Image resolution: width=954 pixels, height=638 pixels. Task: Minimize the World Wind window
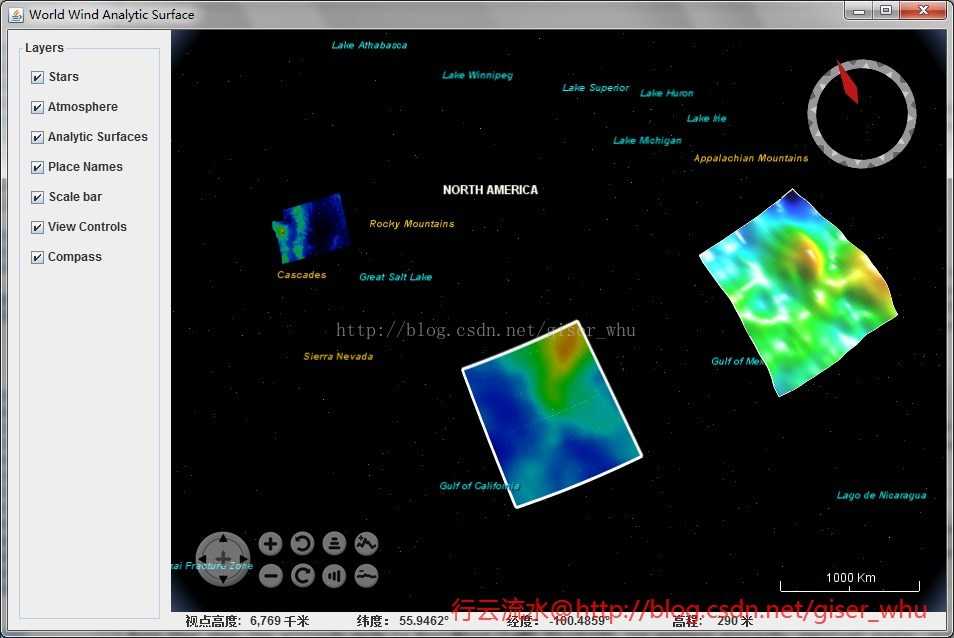pyautogui.click(x=858, y=11)
